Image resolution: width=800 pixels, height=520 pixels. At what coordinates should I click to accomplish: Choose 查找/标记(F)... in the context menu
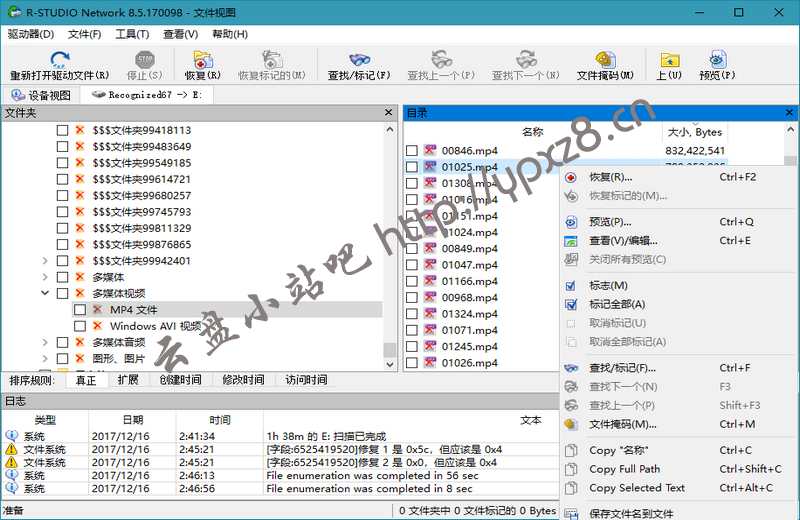[678, 368]
